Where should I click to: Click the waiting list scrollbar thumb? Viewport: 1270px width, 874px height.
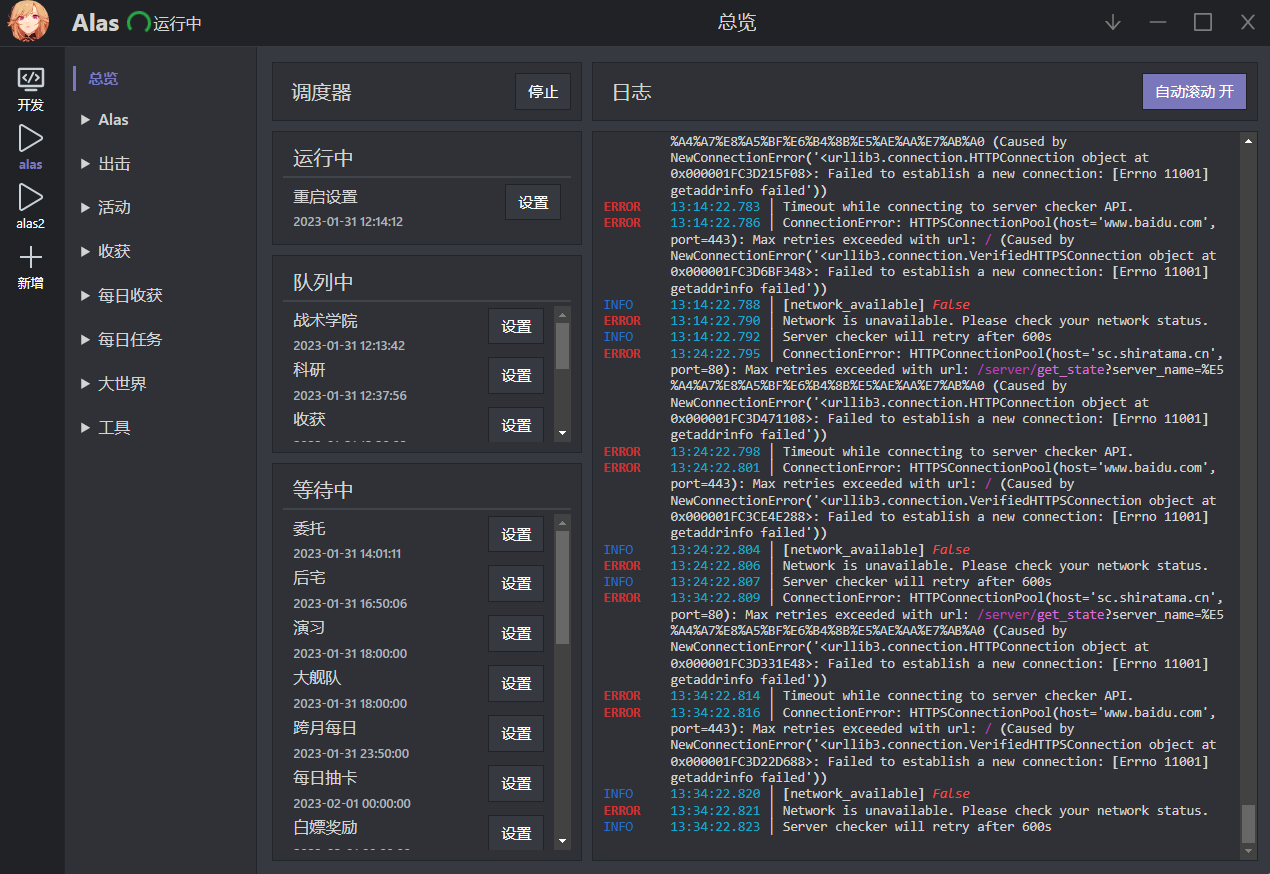click(562, 587)
